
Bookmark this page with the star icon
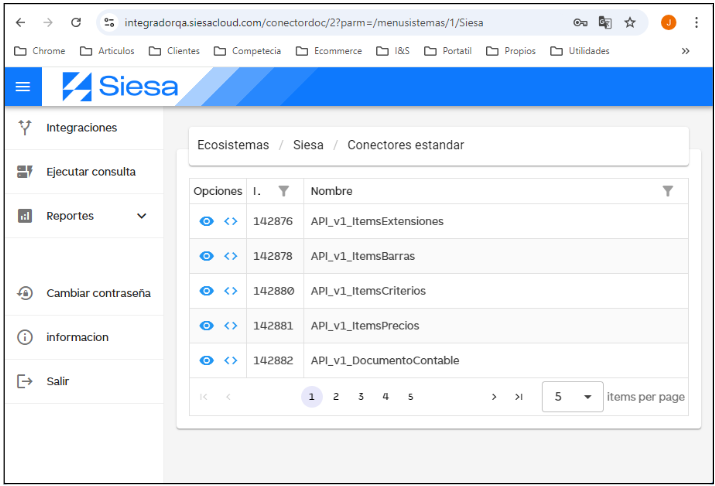pyautogui.click(x=630, y=22)
